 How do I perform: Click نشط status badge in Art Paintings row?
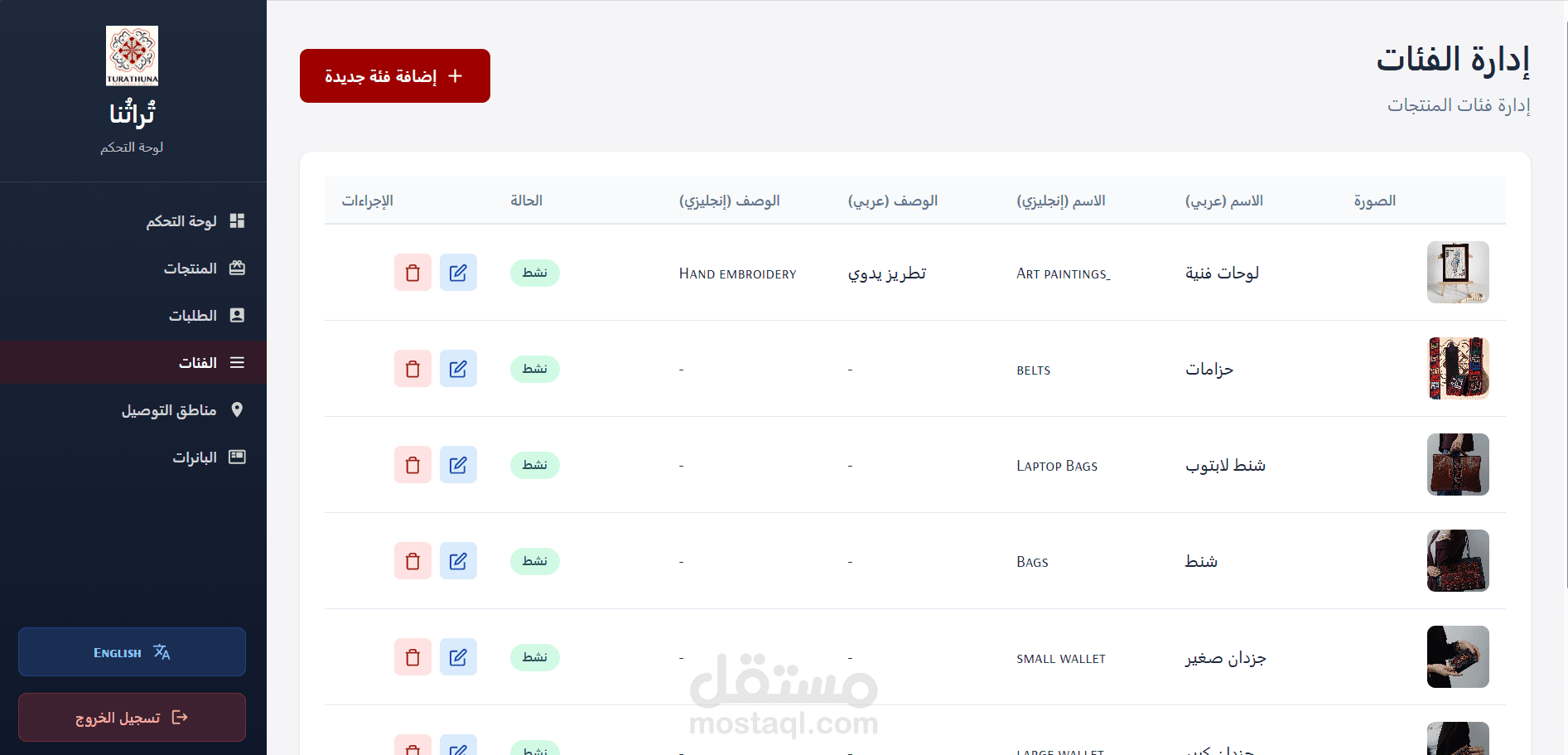tap(535, 273)
